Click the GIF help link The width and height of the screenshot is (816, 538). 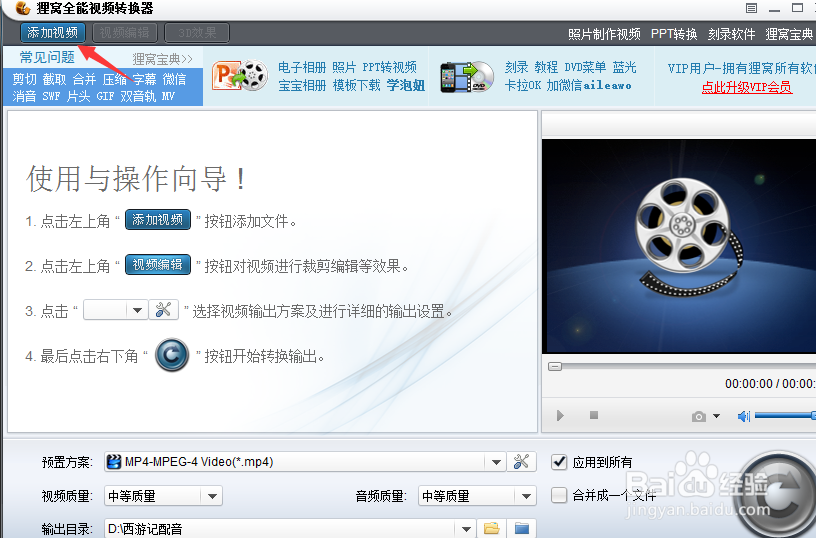coord(105,96)
